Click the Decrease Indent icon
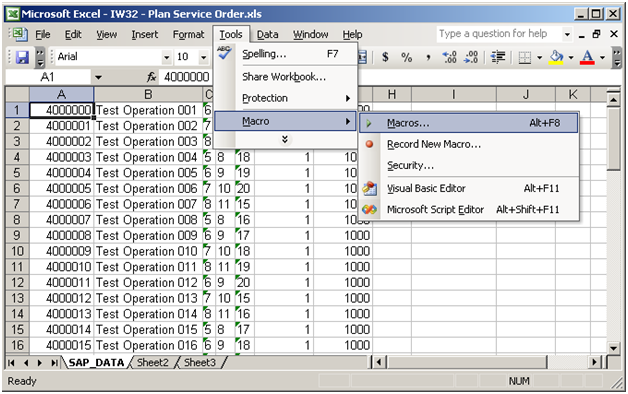 498,57
